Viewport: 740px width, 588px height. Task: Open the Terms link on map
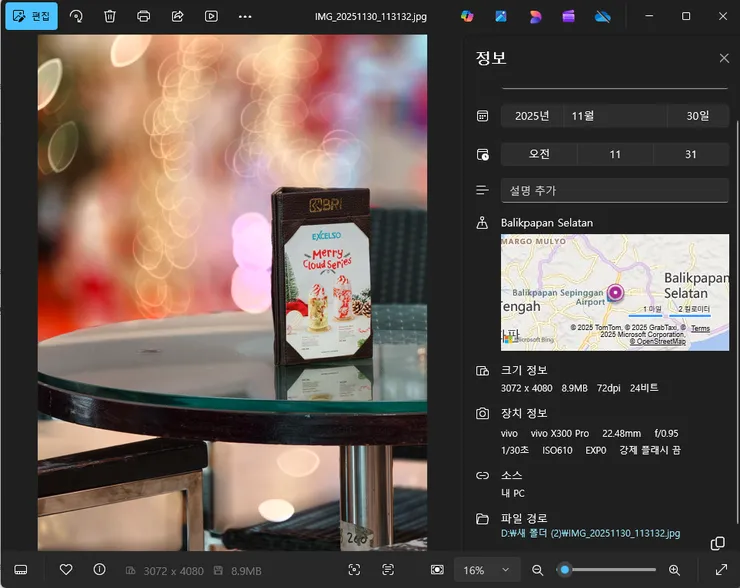pyautogui.click(x=700, y=328)
